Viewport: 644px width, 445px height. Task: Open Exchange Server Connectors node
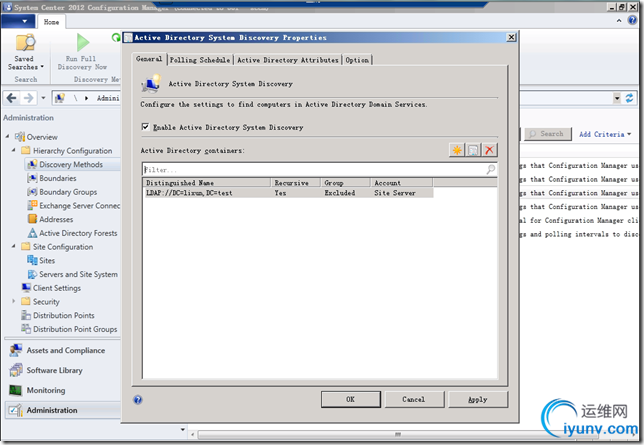pyautogui.click(x=79, y=205)
